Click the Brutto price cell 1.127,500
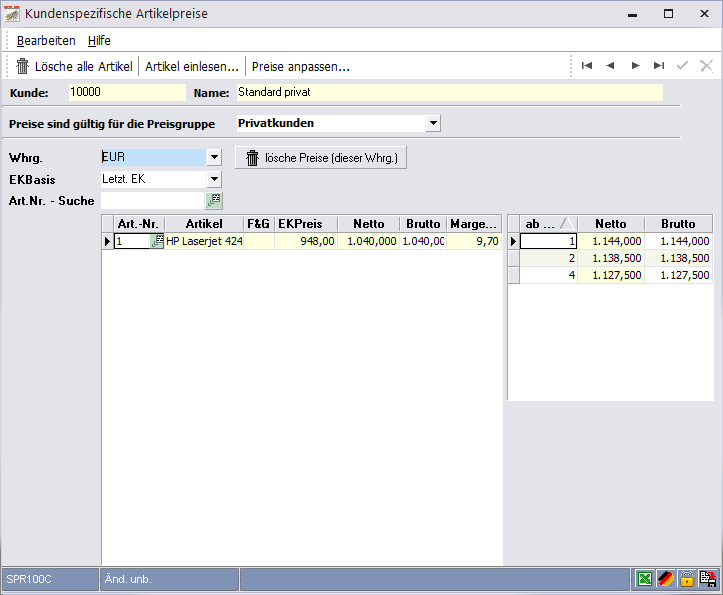 679,275
